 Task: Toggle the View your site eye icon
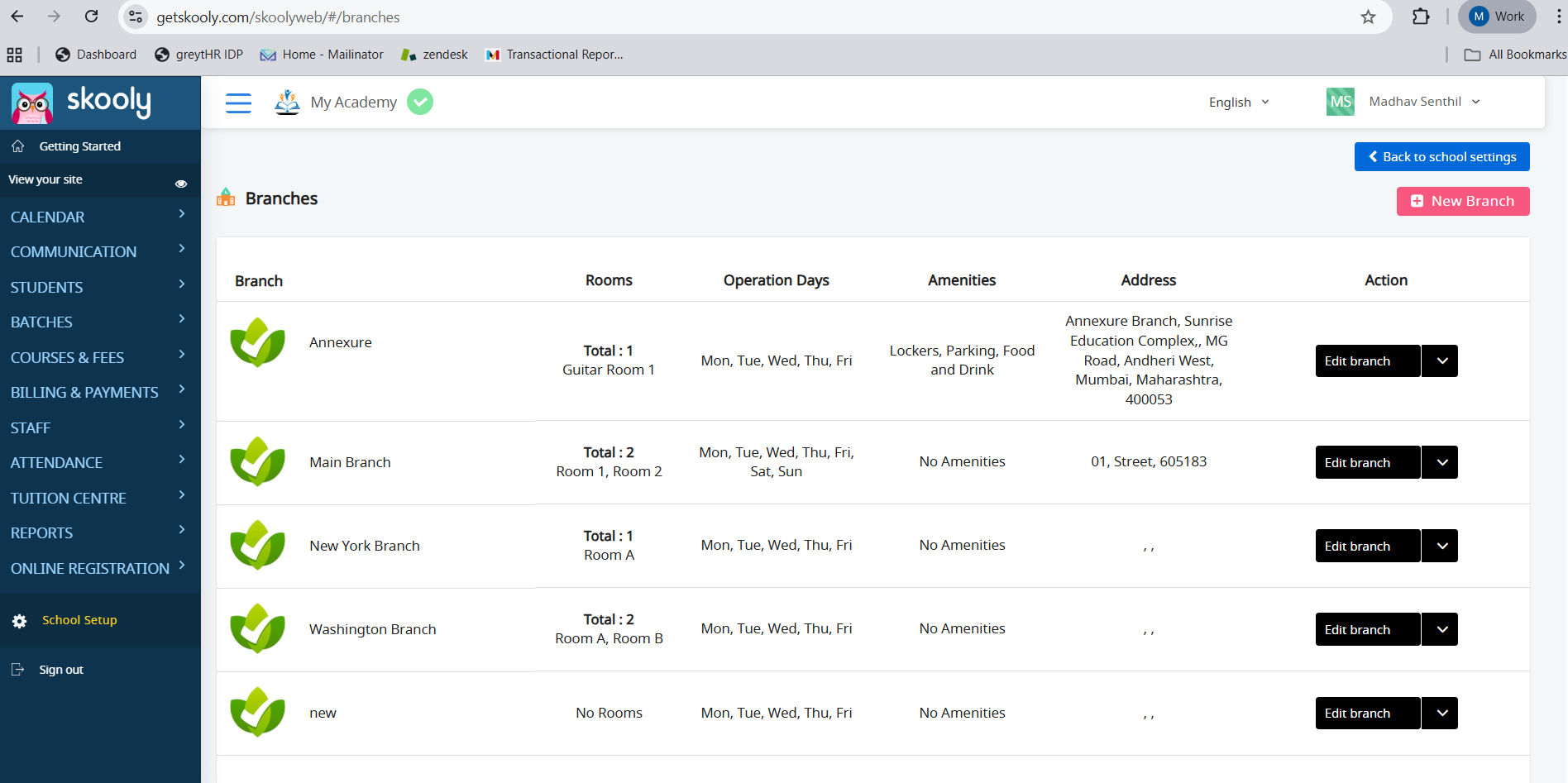coord(181,184)
